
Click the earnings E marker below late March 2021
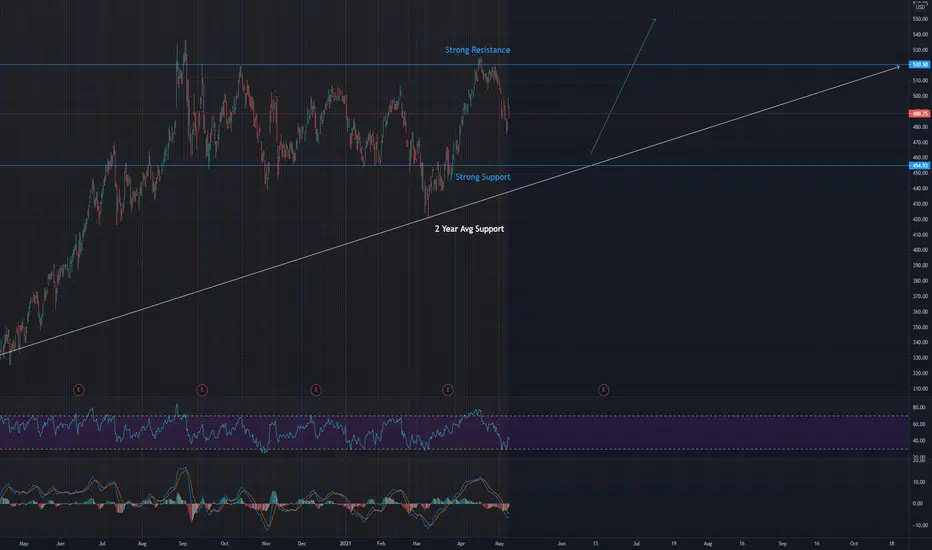click(x=448, y=390)
